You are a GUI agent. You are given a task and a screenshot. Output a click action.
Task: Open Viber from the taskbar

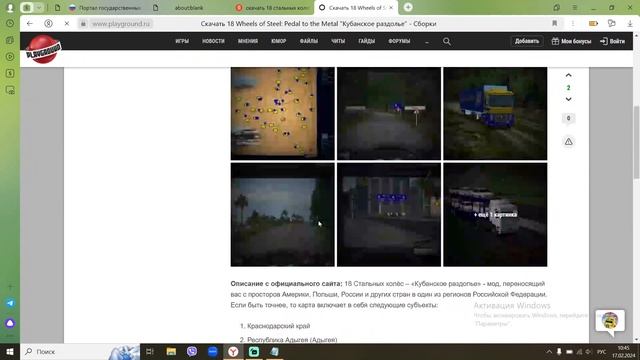(192, 351)
